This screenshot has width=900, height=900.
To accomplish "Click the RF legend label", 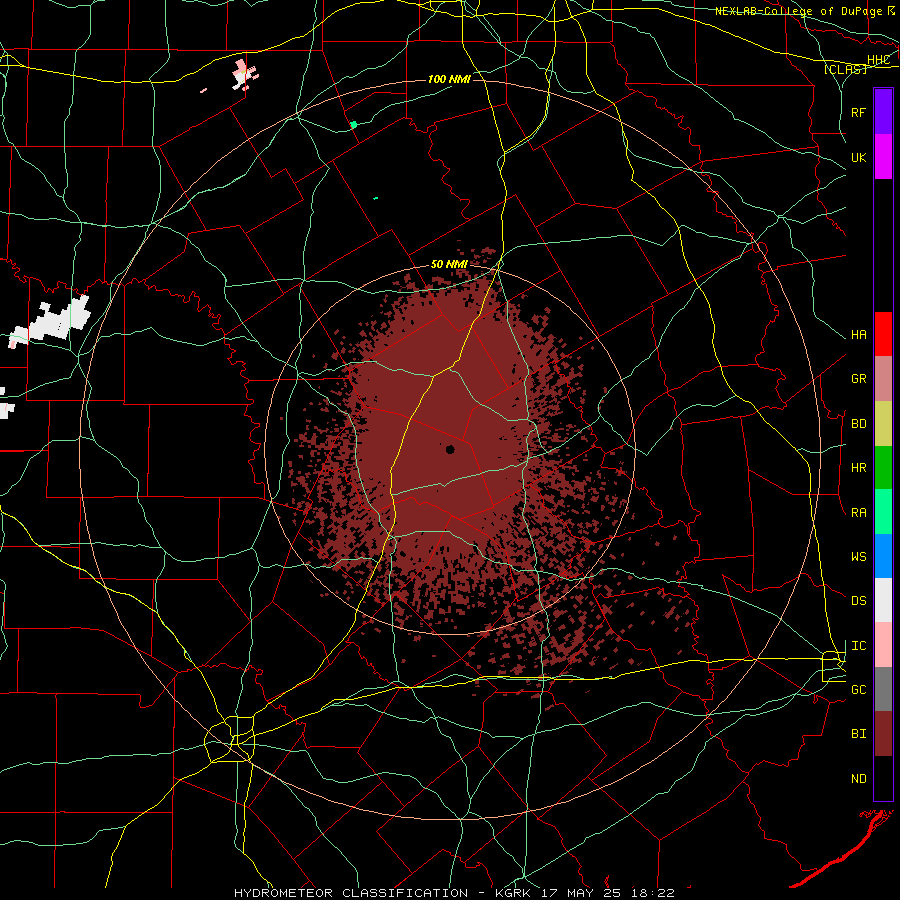I will point(858,112).
